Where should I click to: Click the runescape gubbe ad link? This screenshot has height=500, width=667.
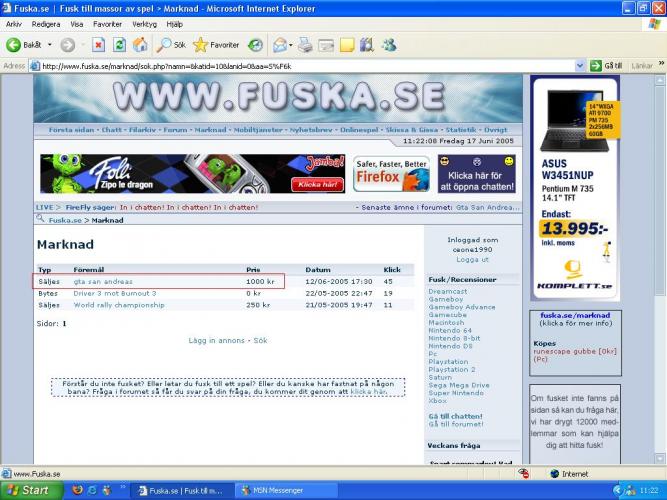(x=575, y=355)
